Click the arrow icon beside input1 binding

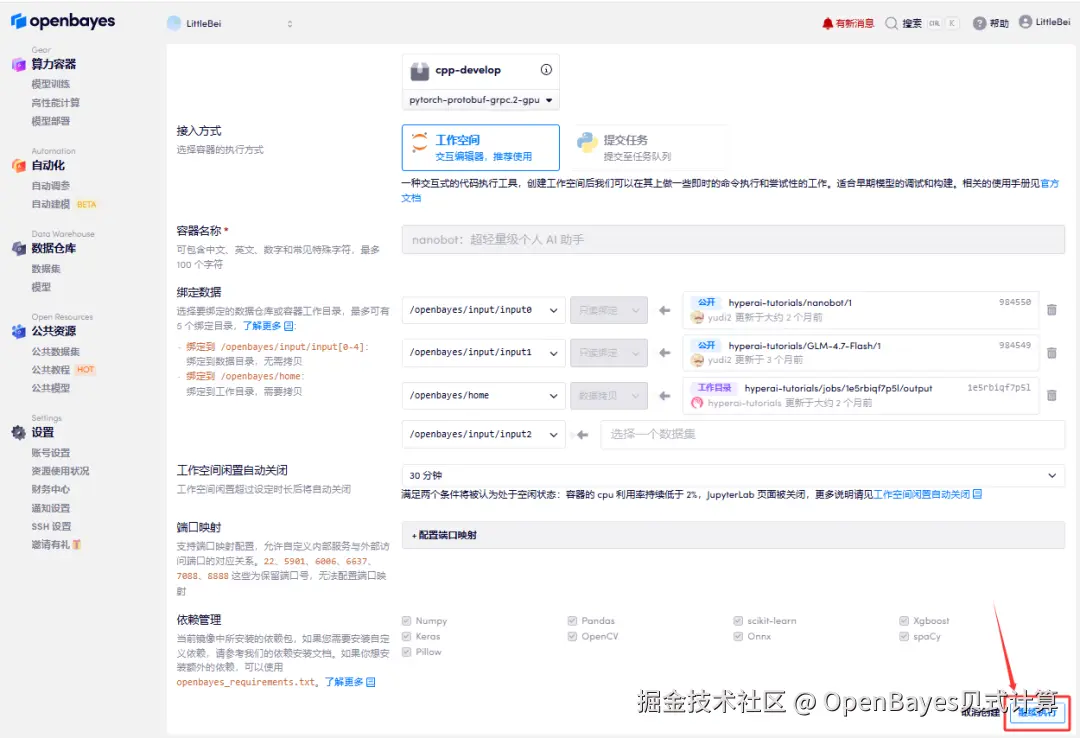click(x=665, y=353)
